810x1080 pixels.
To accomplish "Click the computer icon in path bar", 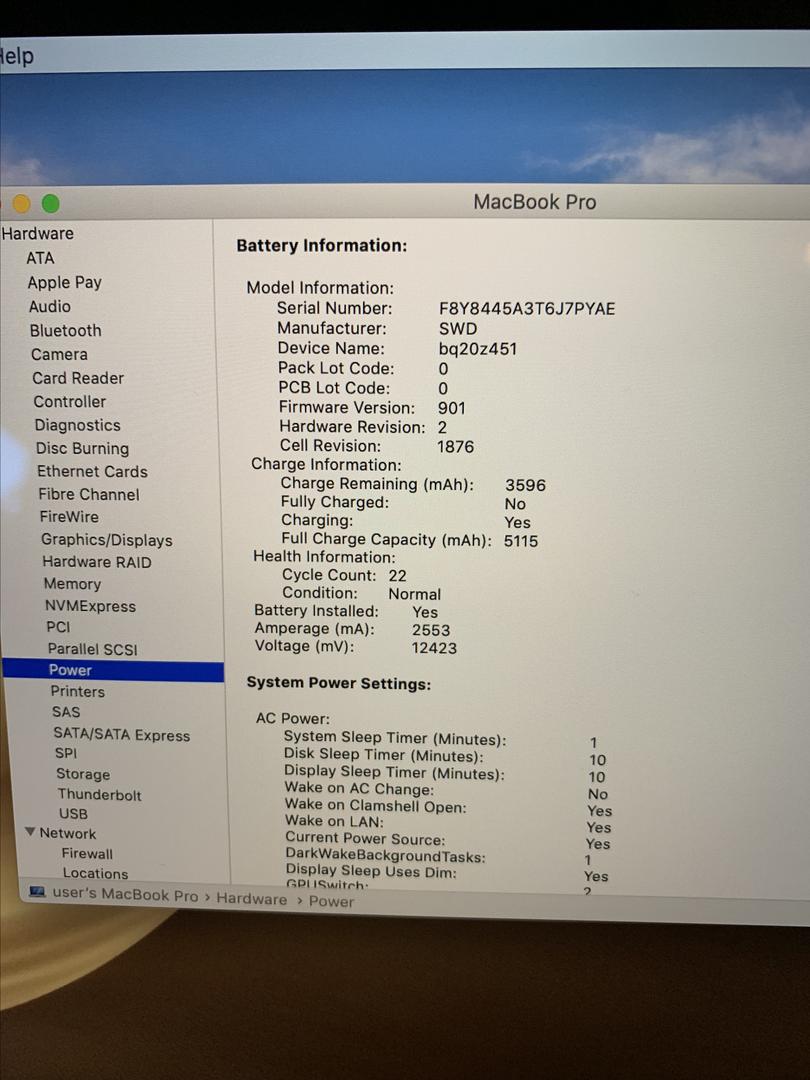I will pos(37,892).
